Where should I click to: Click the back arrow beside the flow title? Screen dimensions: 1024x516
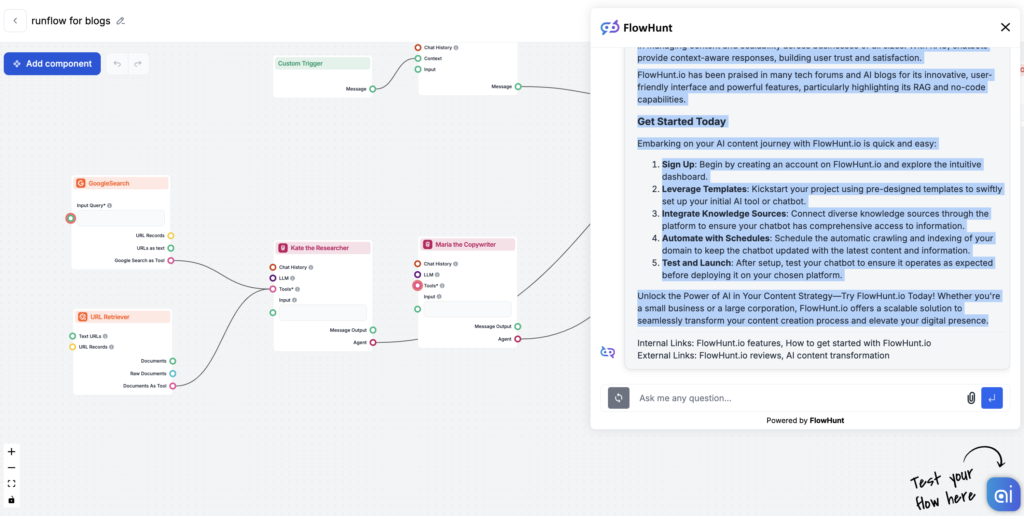coord(14,21)
